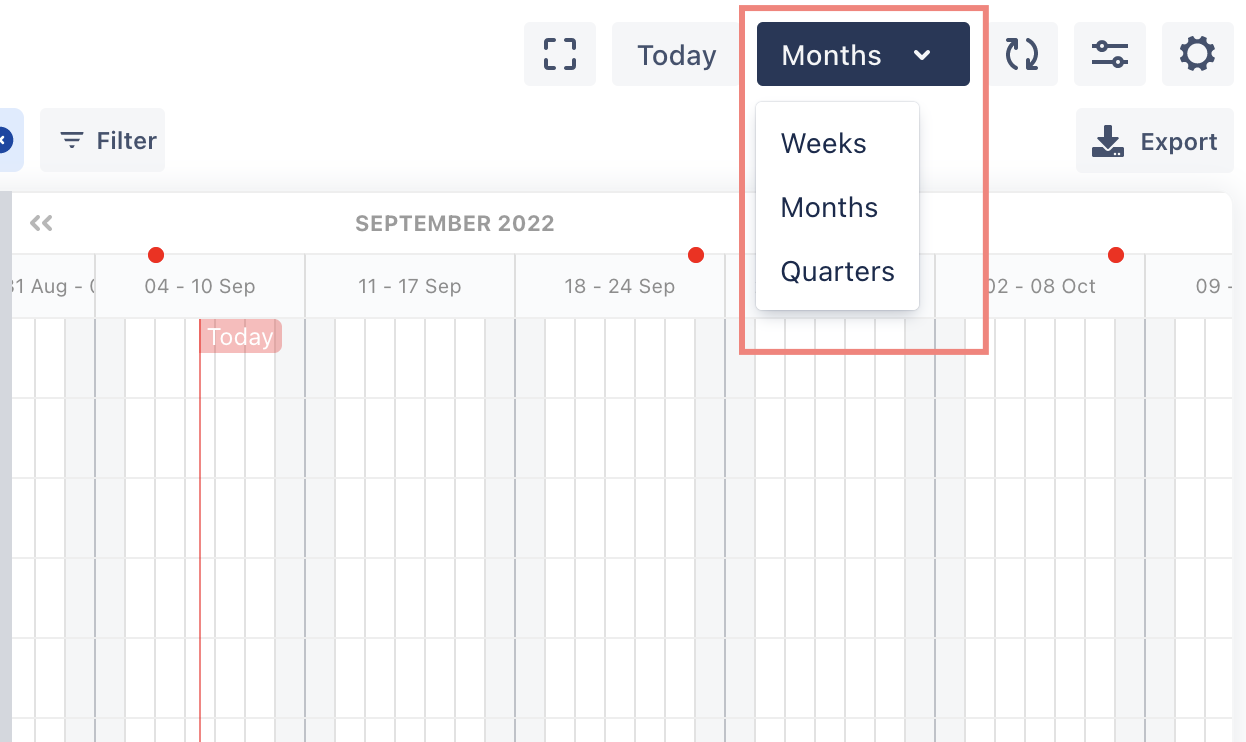Viewport: 1246px width, 742px height.
Task: Select Weeks from the timescale menu
Action: [x=824, y=144]
